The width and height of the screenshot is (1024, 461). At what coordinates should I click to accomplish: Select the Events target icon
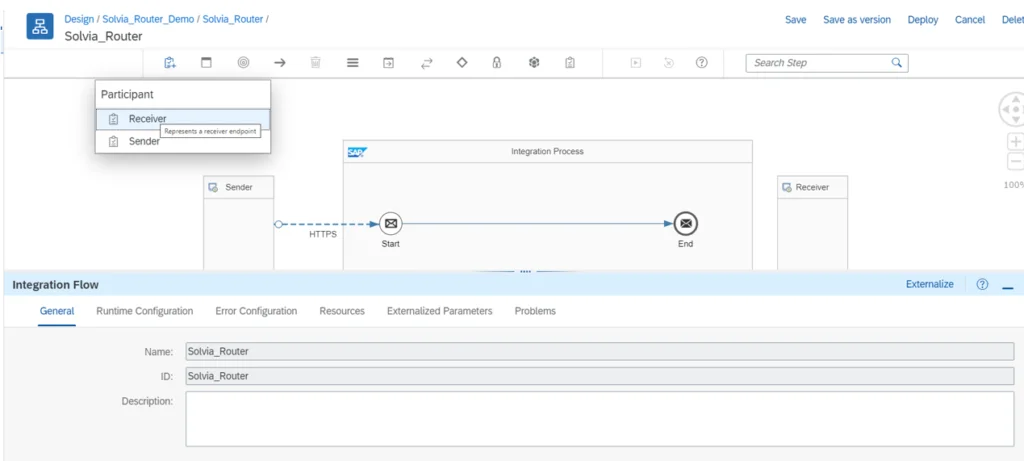[x=243, y=63]
